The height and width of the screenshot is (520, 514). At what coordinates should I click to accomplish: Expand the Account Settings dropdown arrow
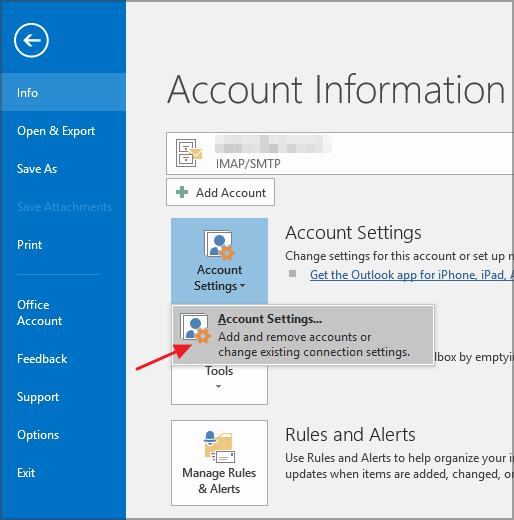(x=242, y=286)
